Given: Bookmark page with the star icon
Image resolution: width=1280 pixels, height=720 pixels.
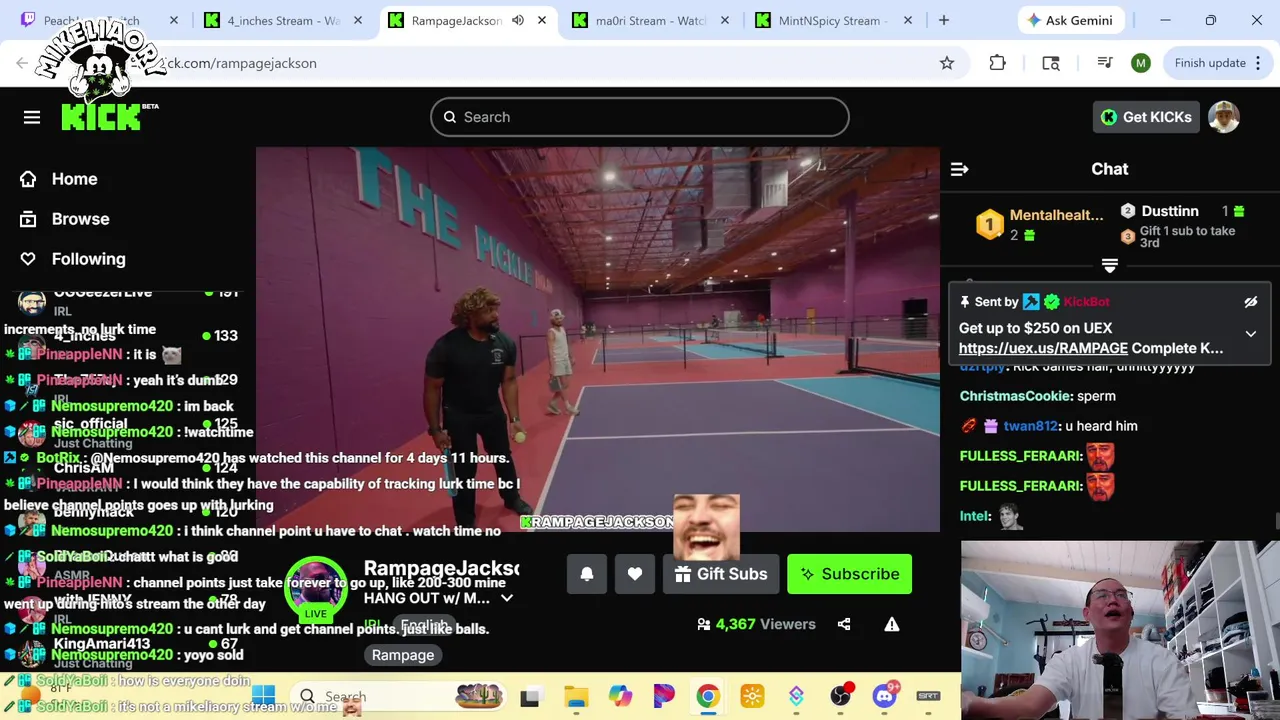Looking at the screenshot, I should click(947, 63).
